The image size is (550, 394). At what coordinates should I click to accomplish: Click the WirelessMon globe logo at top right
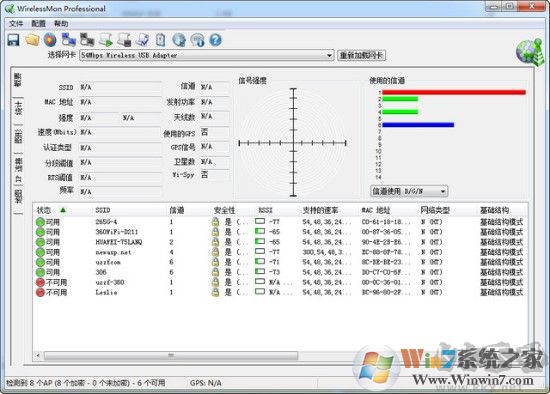(x=530, y=52)
